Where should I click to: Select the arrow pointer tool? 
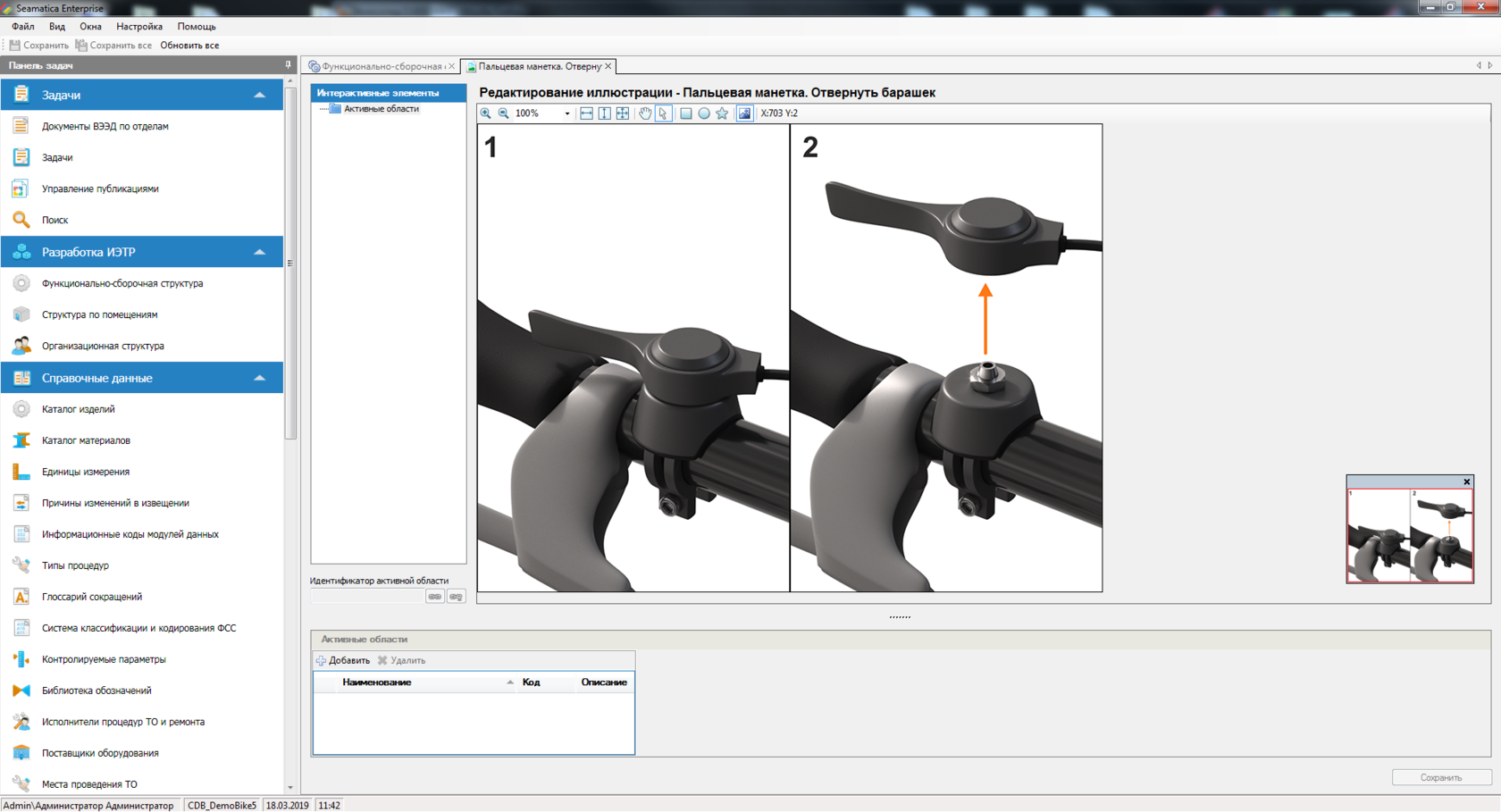pyautogui.click(x=663, y=113)
